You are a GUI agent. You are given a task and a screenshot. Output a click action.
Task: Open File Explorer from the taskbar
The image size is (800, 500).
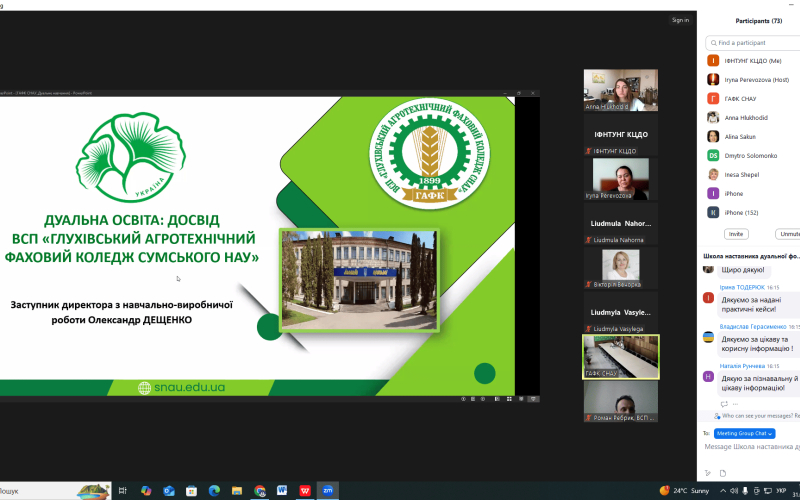[237, 491]
